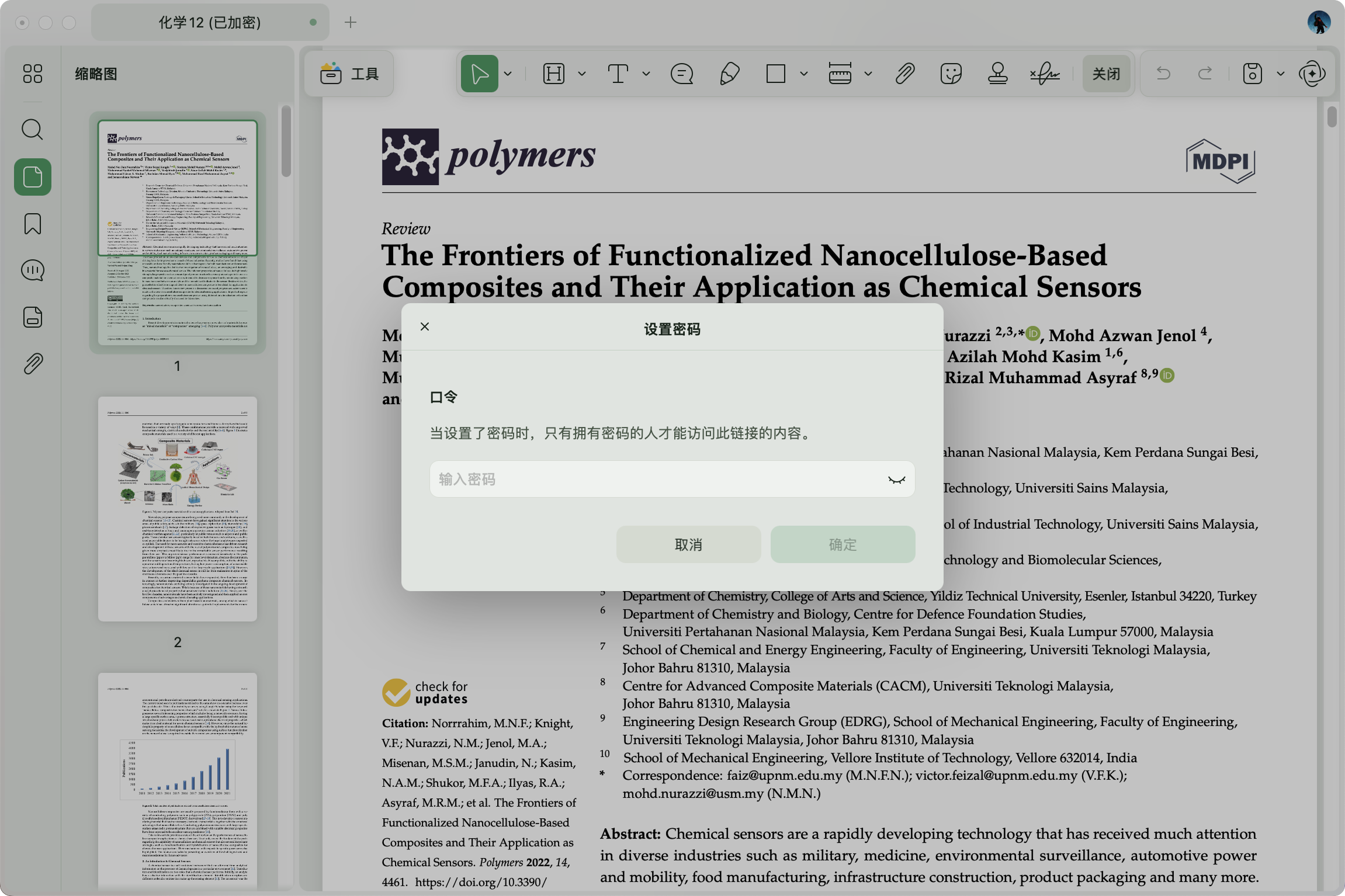Expand the shape rectangle dropdown arrow
The width and height of the screenshot is (1345, 896).
[x=804, y=74]
